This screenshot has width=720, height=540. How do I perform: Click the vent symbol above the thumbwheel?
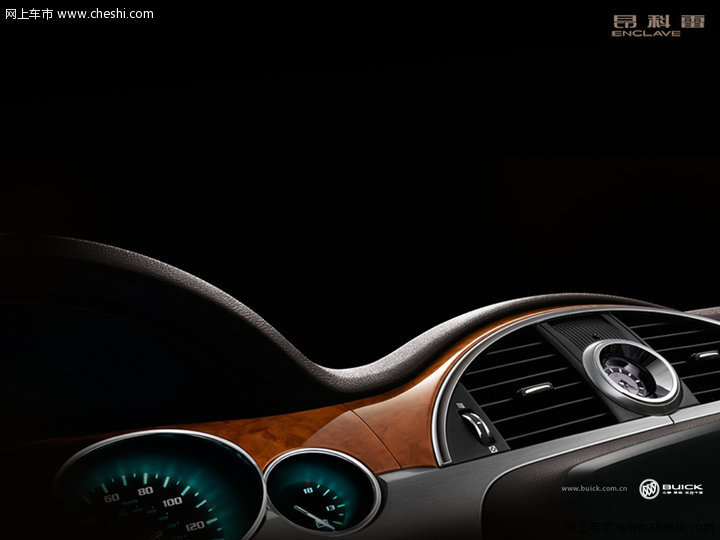pos(460,405)
